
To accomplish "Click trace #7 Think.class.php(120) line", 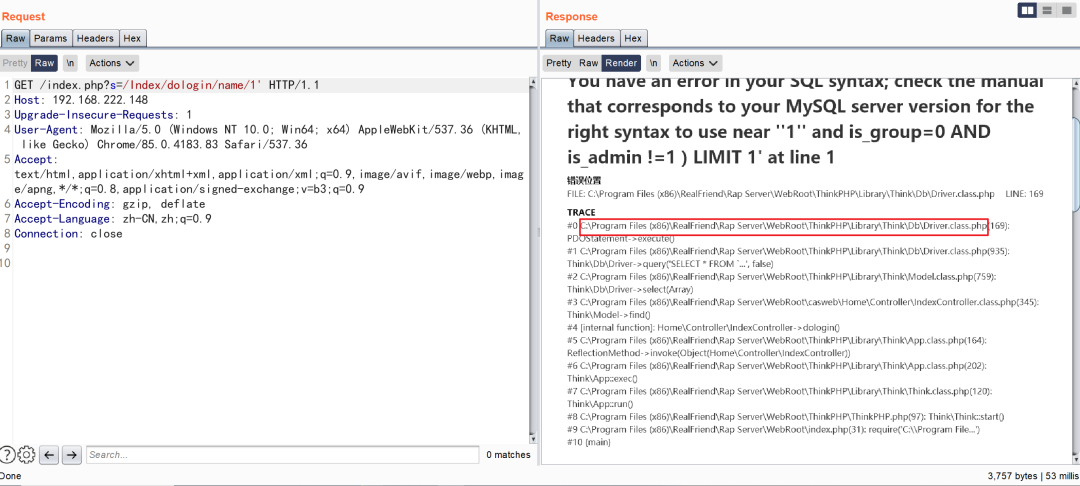I will [x=780, y=391].
